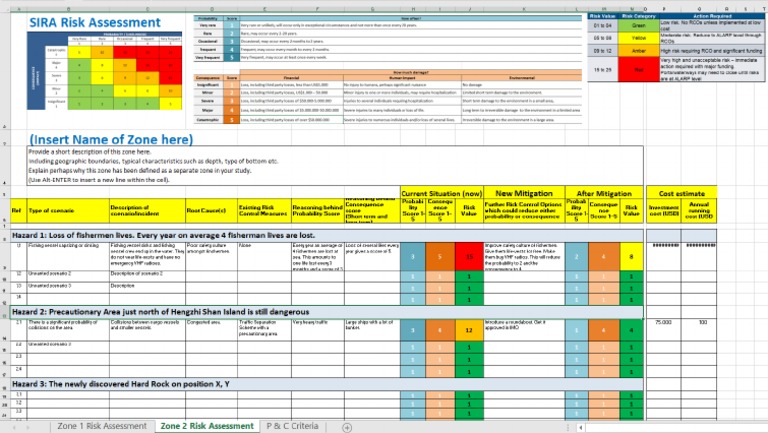The width and height of the screenshot is (768, 433).
Task: Click the yellow after-mitigation risk value 8
Action: point(631,256)
